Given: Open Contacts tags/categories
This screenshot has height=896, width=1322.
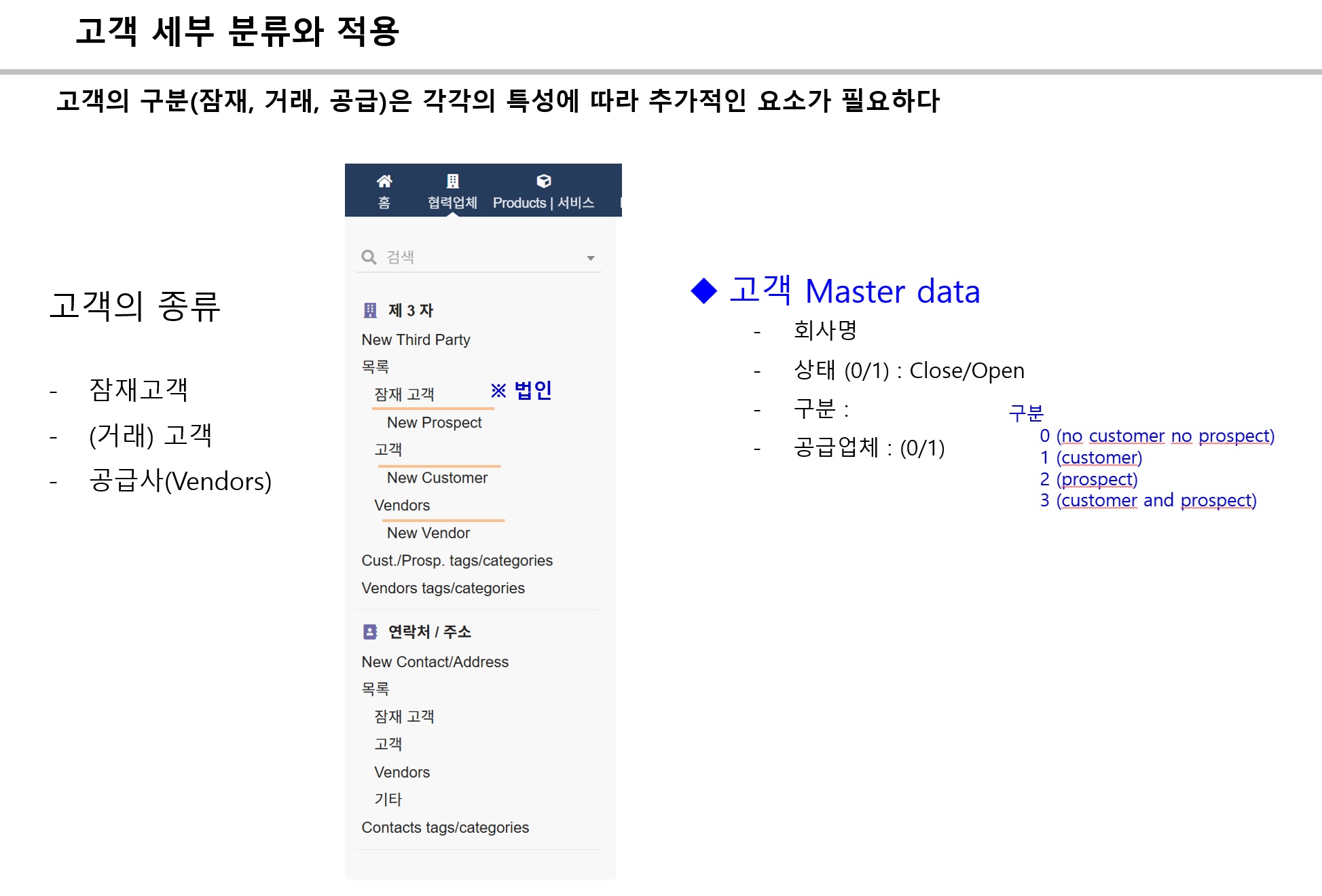Looking at the screenshot, I should click(445, 827).
